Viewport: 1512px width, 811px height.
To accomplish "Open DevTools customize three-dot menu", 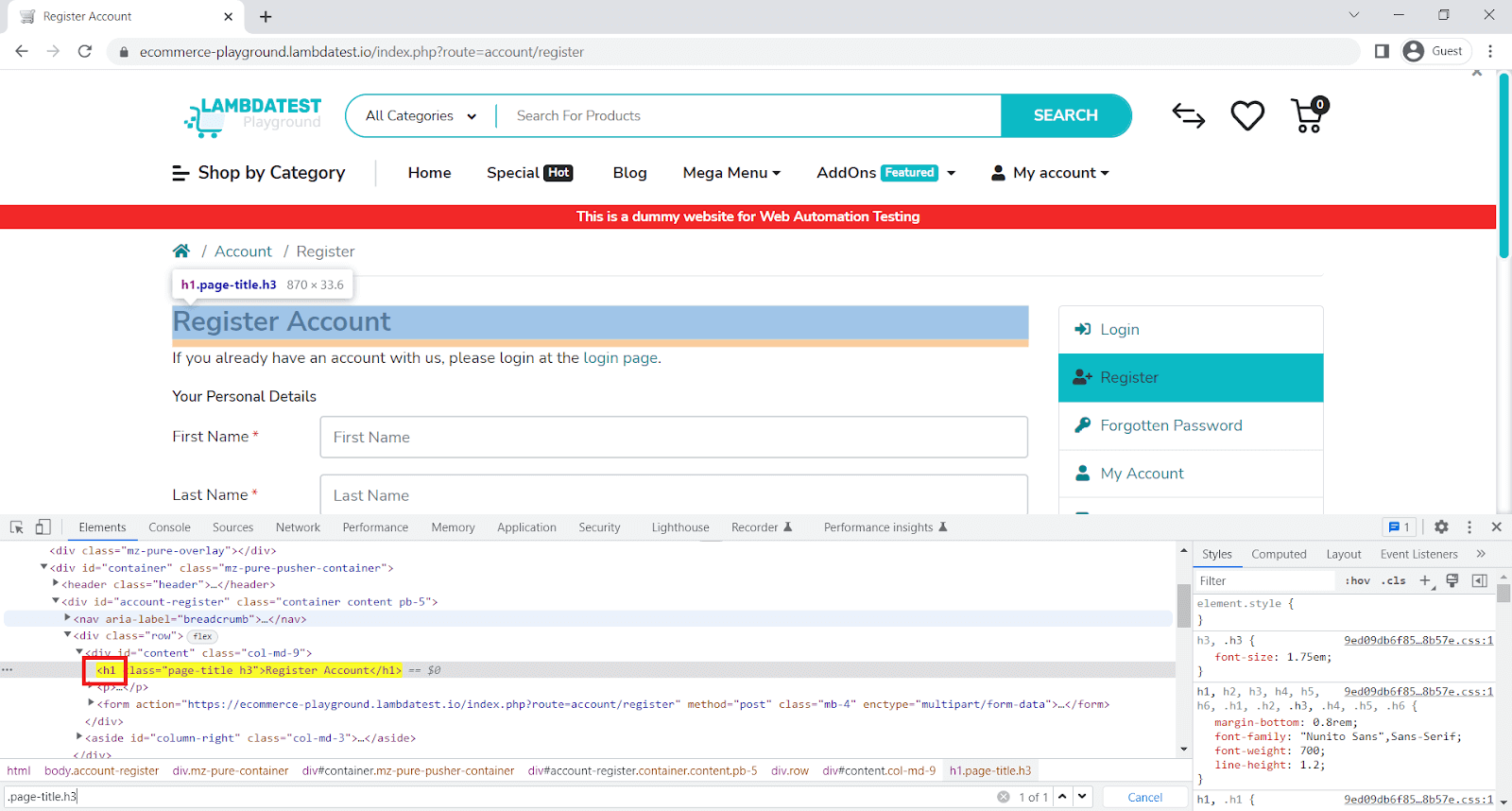I will (1469, 527).
